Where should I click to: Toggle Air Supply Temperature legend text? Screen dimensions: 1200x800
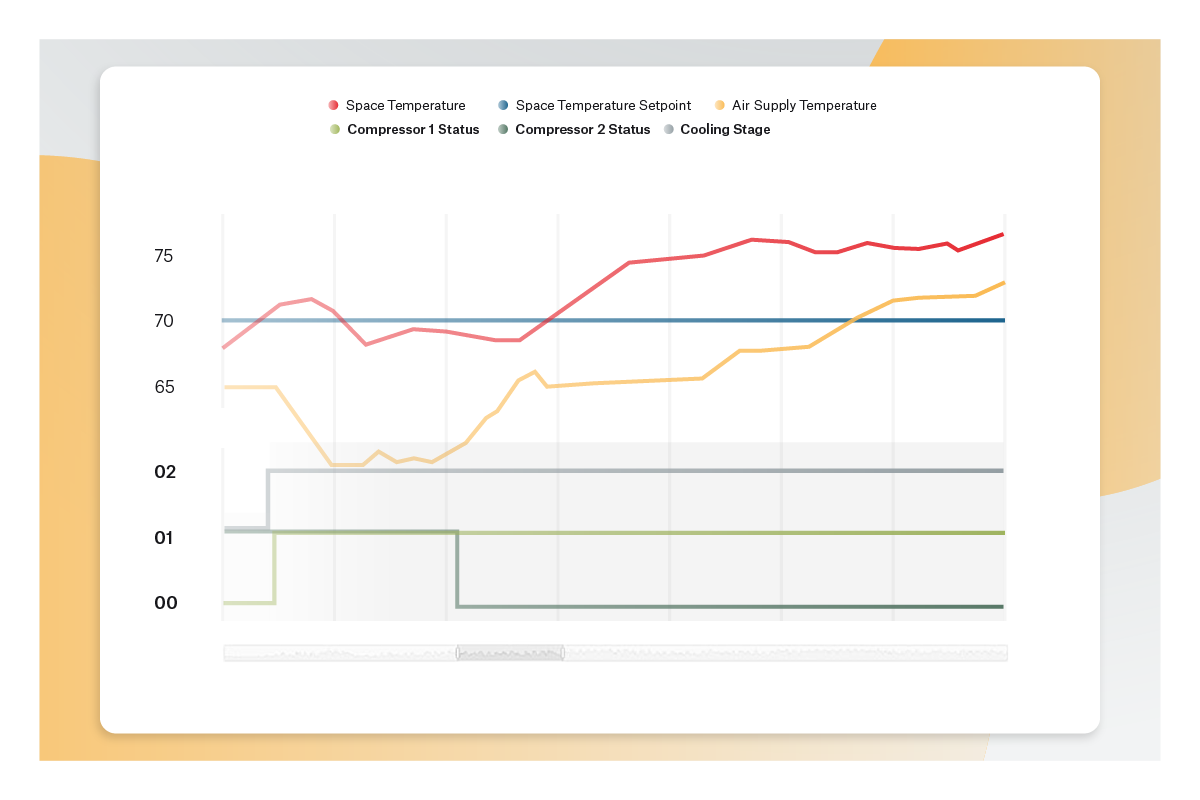(804, 105)
